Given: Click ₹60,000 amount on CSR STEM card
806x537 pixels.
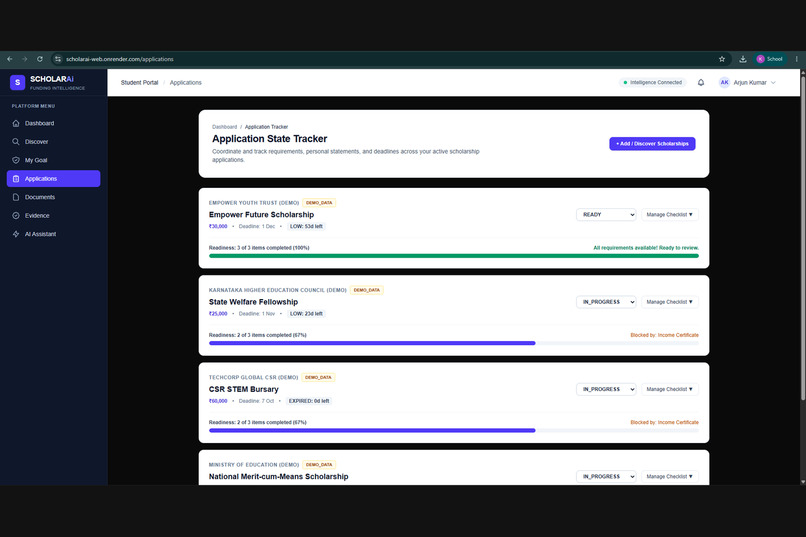Looking at the screenshot, I should click(x=218, y=401).
